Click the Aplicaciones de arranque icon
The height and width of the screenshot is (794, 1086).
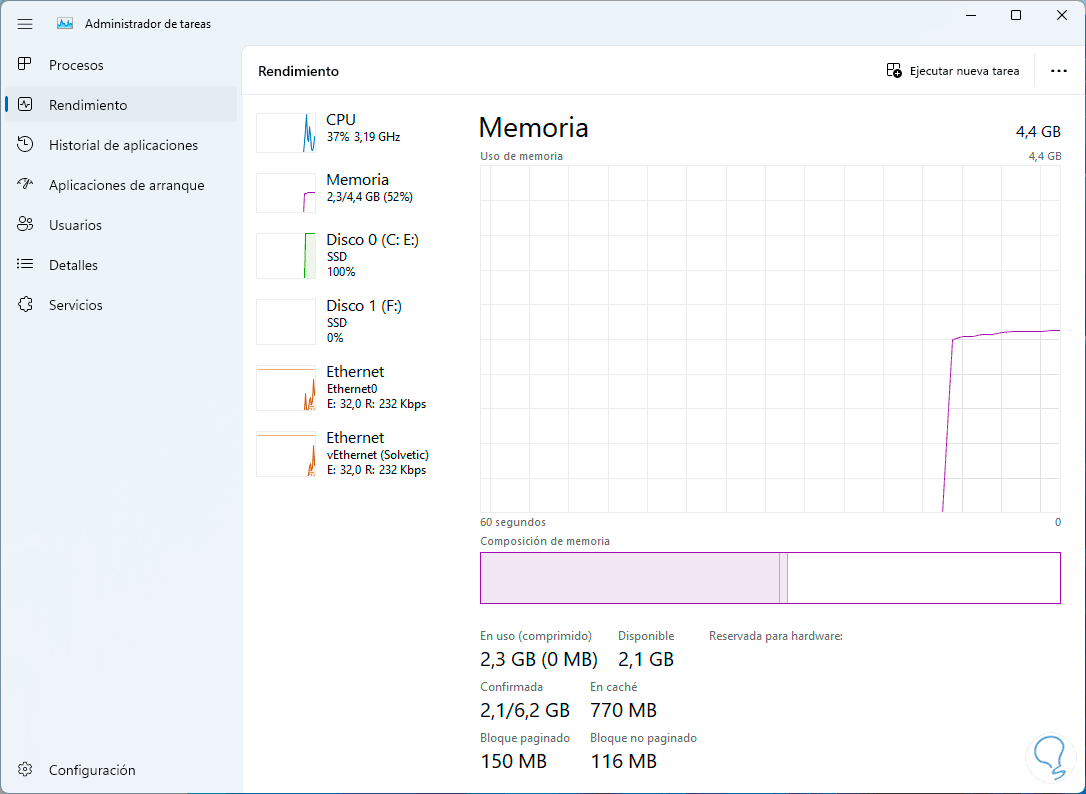click(26, 185)
